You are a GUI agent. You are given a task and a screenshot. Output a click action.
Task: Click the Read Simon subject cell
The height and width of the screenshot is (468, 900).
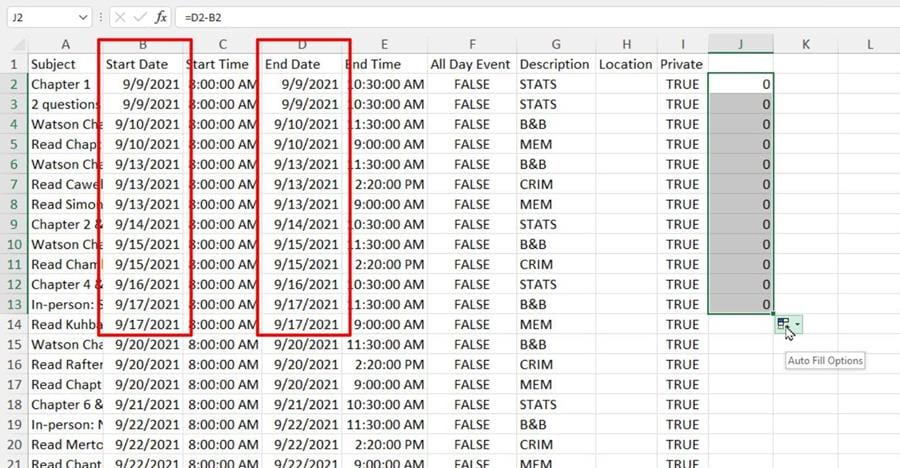tap(65, 204)
